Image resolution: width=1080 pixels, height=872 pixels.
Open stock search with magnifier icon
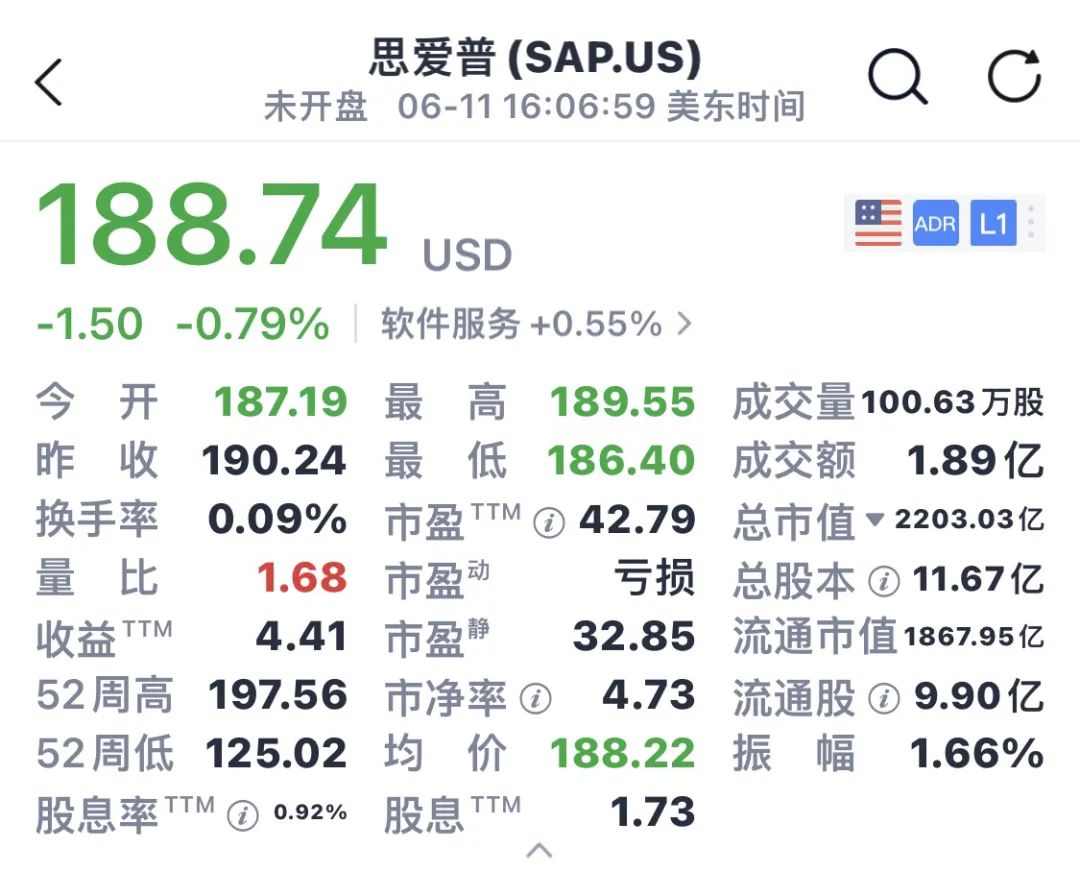(897, 78)
